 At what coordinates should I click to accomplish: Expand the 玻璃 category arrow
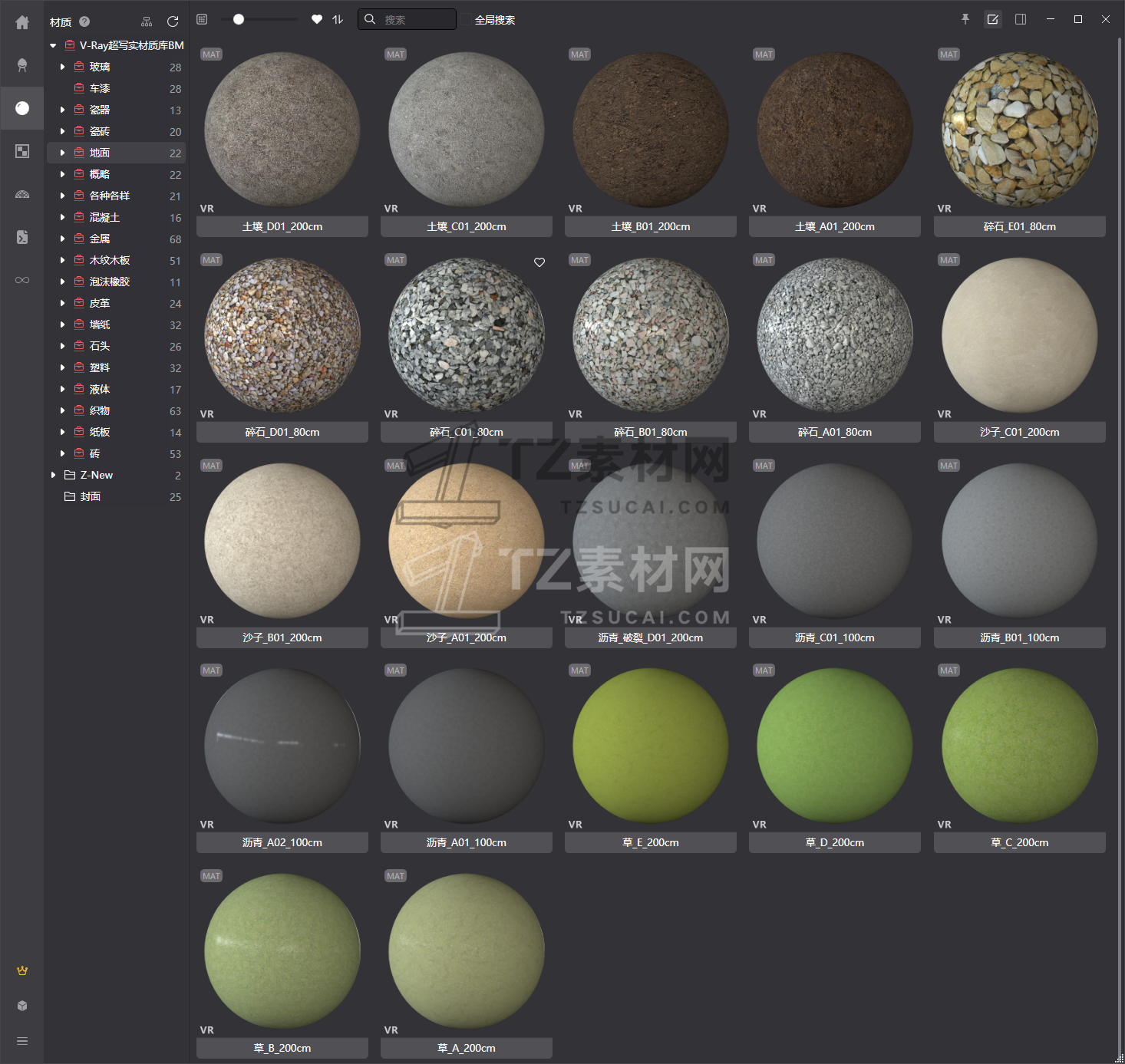[62, 67]
